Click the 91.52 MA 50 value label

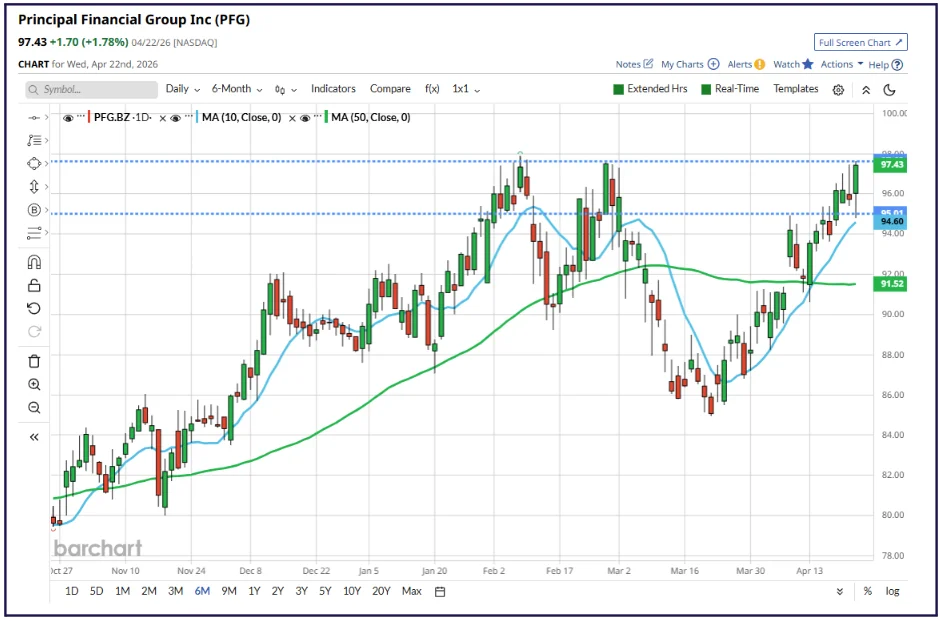pos(890,284)
